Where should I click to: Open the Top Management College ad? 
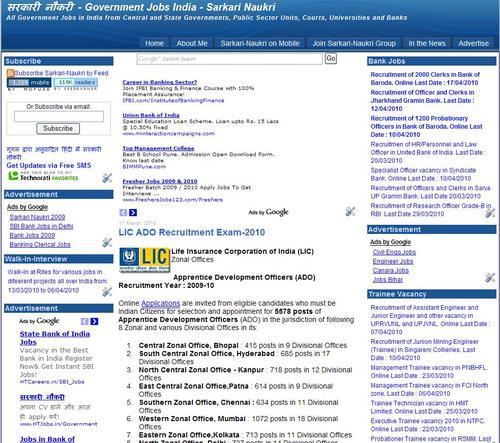click(x=158, y=148)
